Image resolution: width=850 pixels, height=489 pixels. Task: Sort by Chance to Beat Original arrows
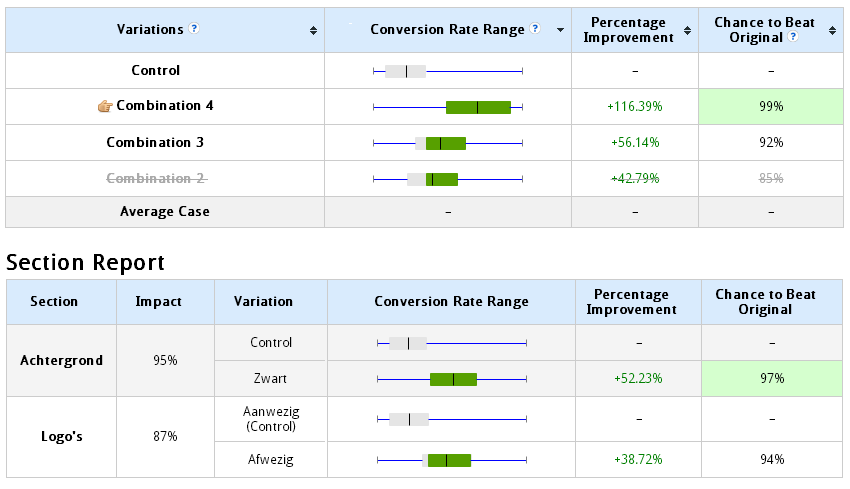click(833, 30)
